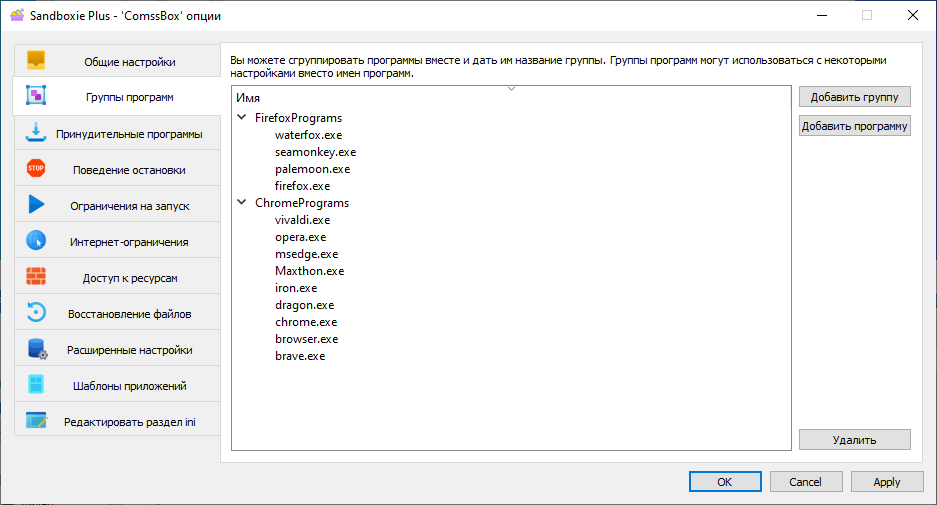Click the blue play Start restrictions icon

coord(36,204)
